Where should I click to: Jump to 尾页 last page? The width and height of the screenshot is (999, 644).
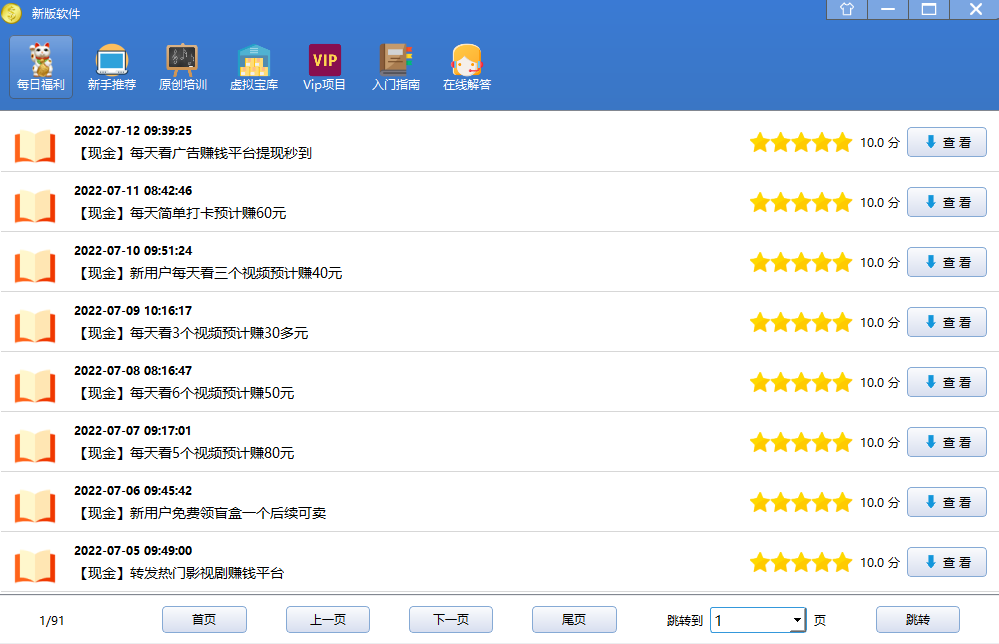click(x=573, y=620)
